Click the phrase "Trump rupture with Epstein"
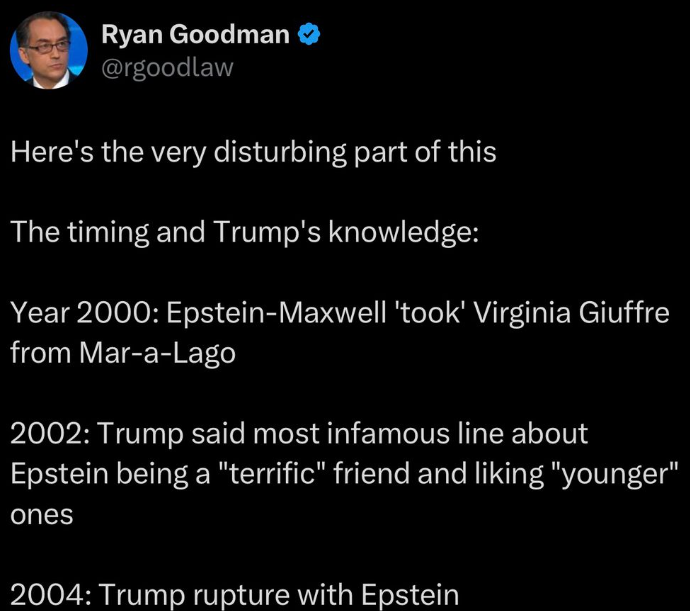This screenshot has width=690, height=611. pos(278,595)
